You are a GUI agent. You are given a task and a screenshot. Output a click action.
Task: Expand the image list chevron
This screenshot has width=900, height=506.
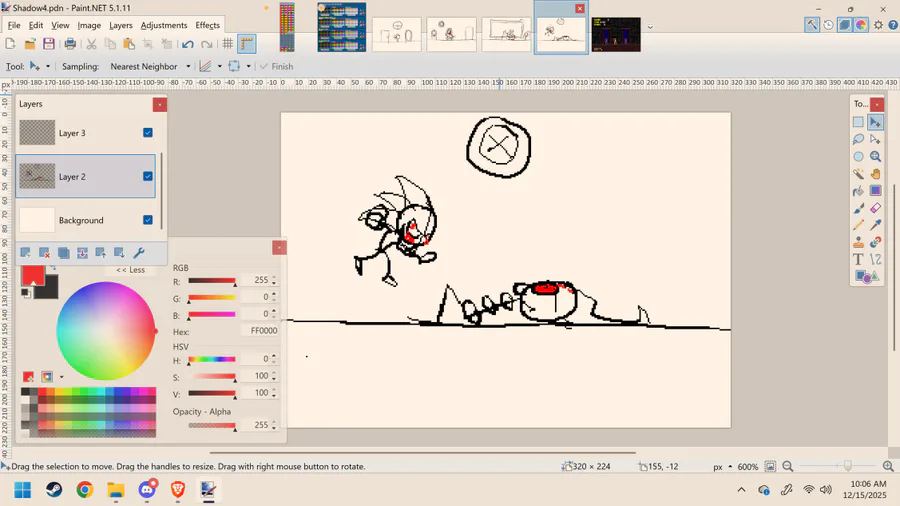[x=650, y=27]
